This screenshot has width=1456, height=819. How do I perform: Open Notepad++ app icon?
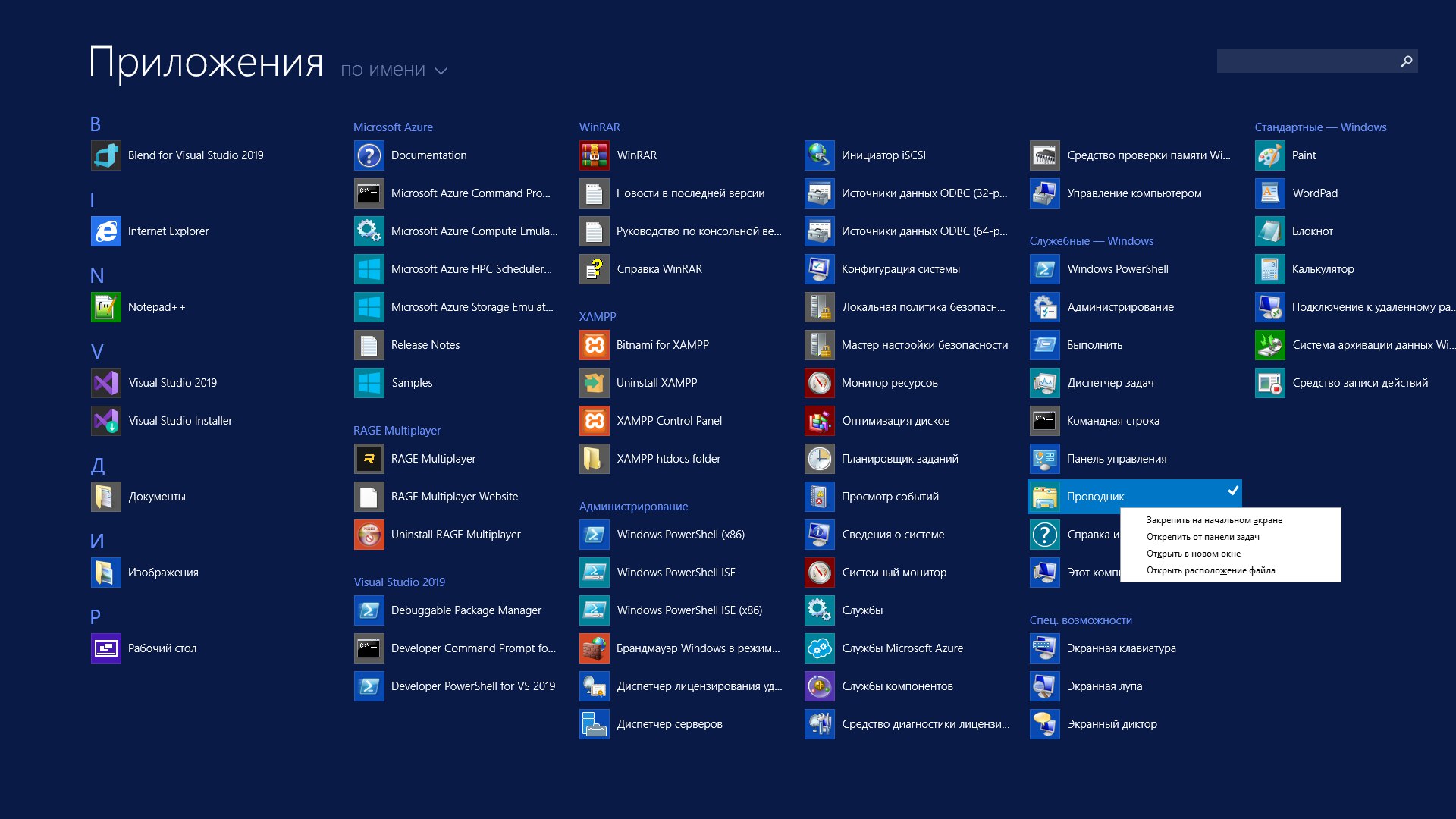(x=106, y=307)
